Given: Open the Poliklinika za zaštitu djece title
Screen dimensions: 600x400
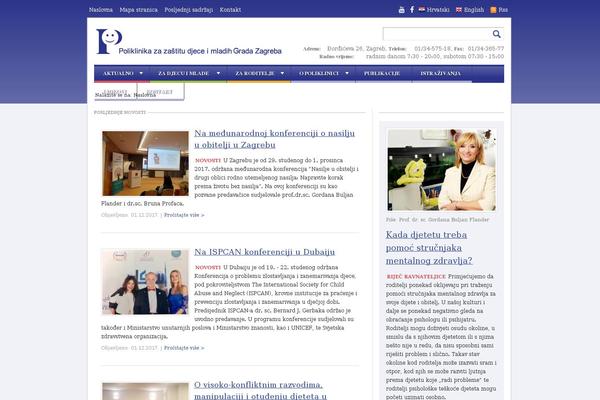Looking at the screenshot, I should (x=200, y=51).
